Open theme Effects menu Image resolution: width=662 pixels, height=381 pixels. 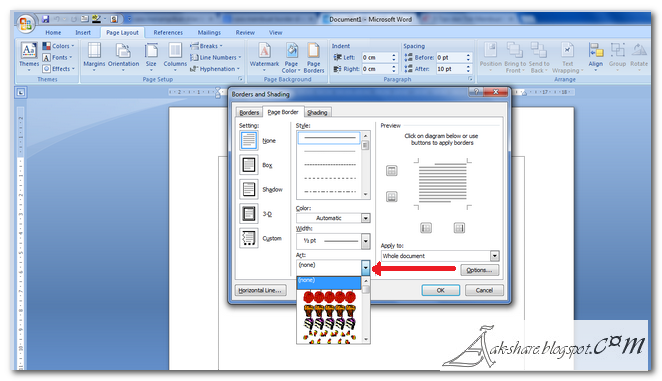tap(59, 68)
